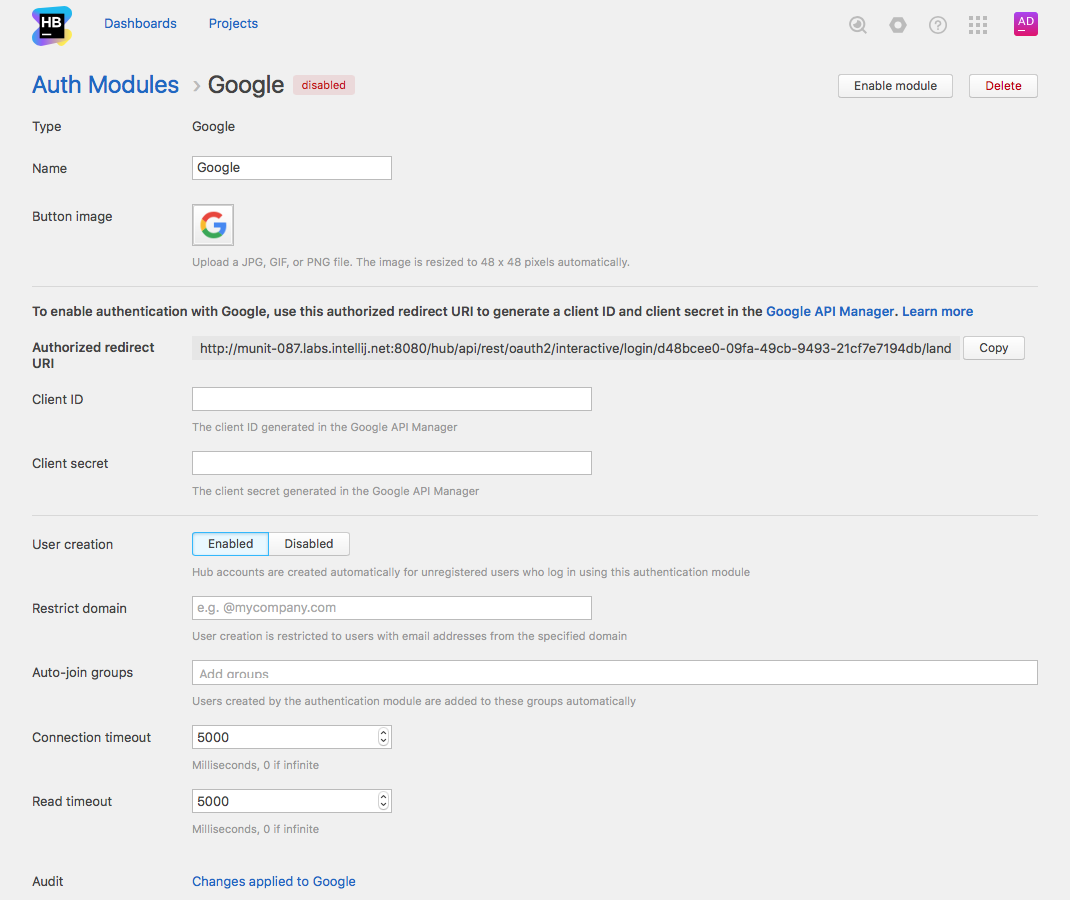Click the Google button image
Screen dimensions: 1070x900
click(213, 225)
